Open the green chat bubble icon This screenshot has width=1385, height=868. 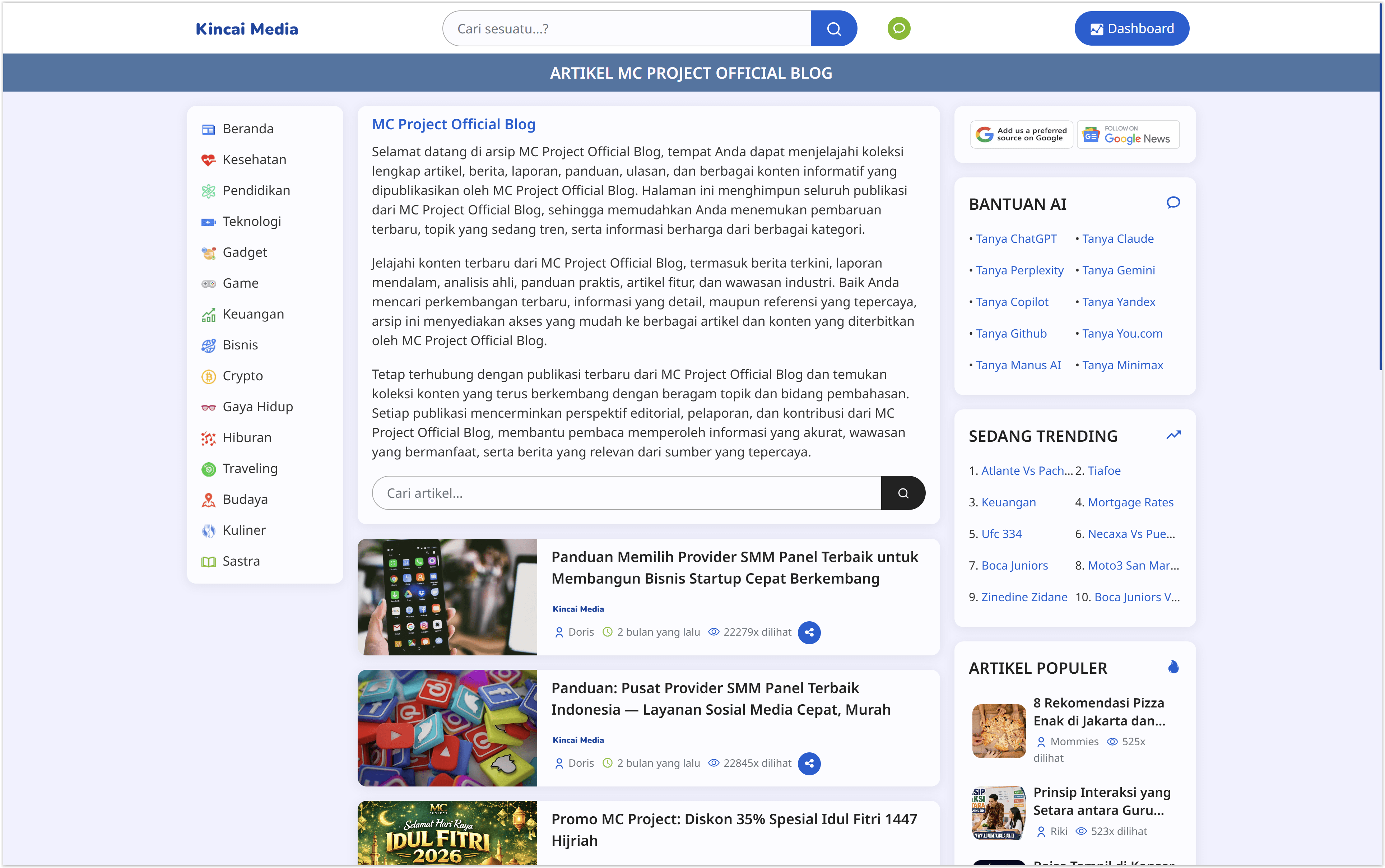pyautogui.click(x=899, y=29)
